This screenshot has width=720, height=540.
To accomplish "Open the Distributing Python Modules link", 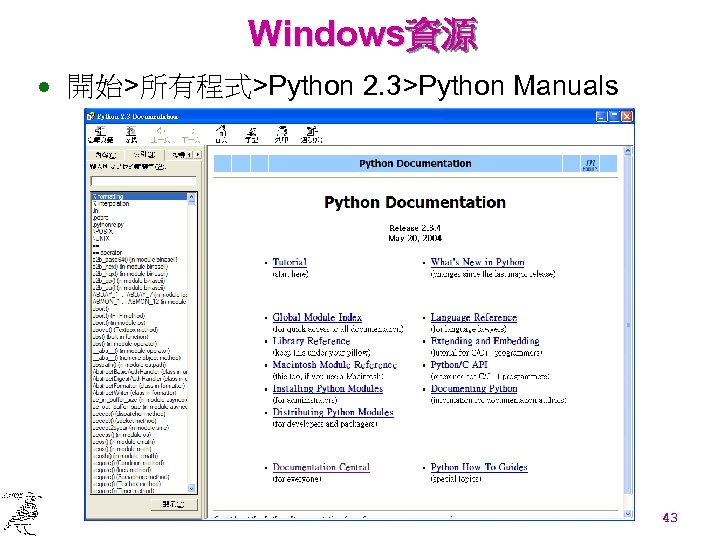I will coord(333,412).
